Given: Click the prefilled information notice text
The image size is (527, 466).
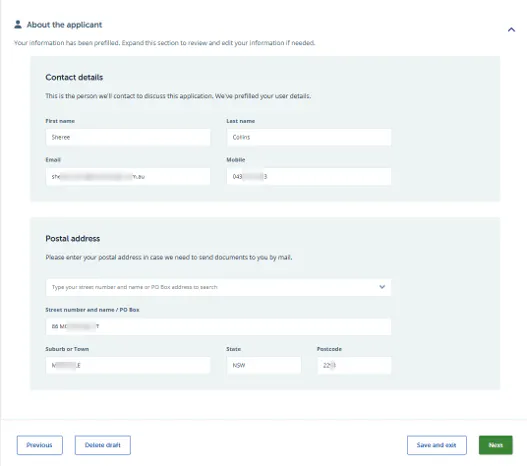Looking at the screenshot, I should tap(164, 43).
